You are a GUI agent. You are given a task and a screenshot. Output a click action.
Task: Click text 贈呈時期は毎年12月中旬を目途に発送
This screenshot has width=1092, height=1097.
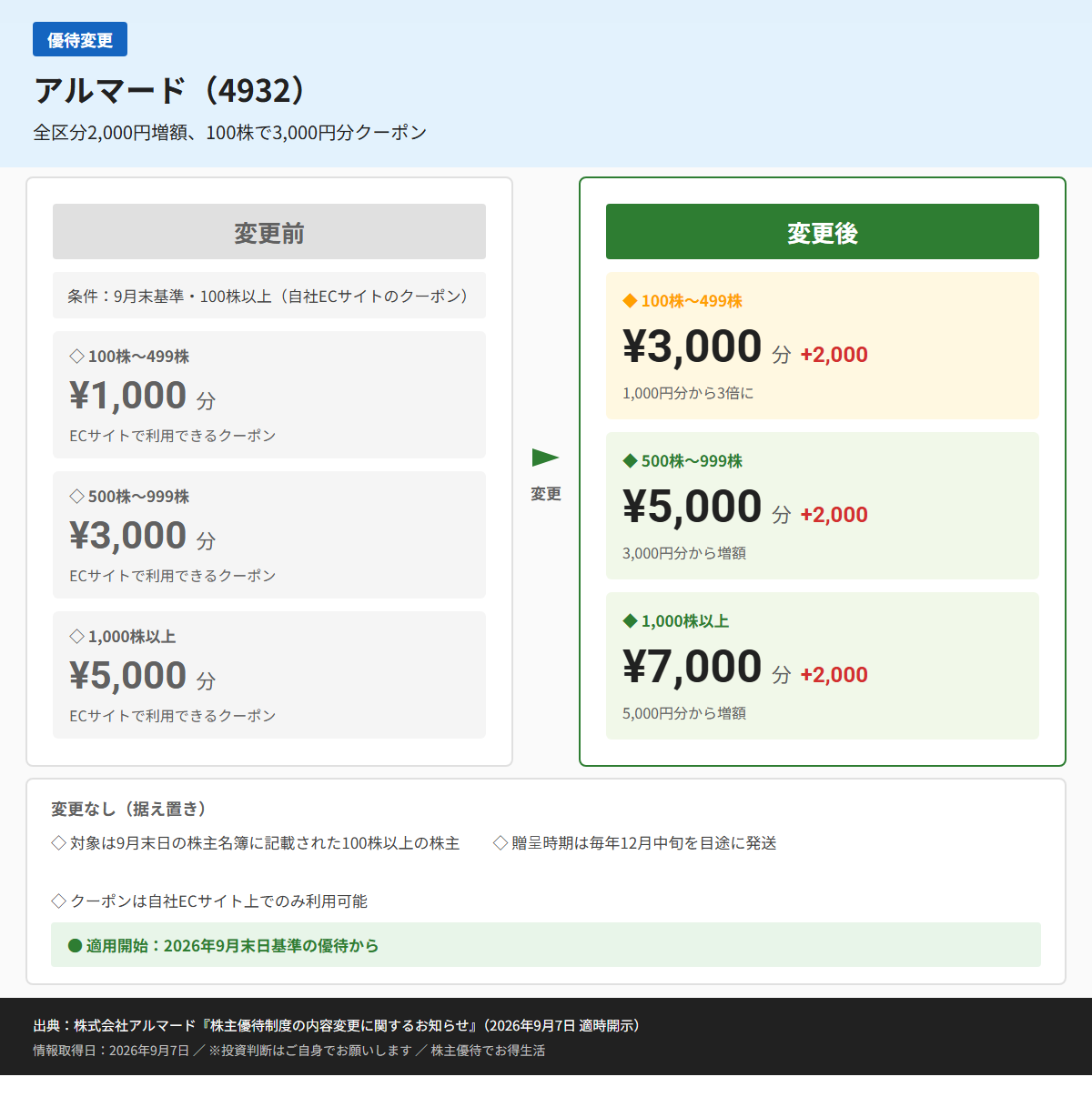pyautogui.click(x=644, y=843)
